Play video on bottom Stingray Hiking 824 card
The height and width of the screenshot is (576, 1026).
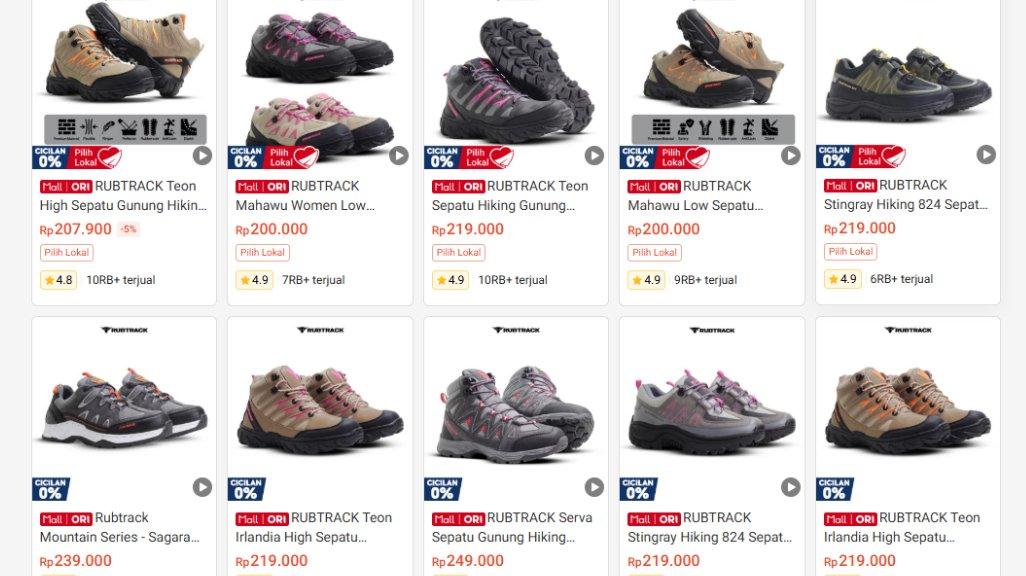click(790, 487)
